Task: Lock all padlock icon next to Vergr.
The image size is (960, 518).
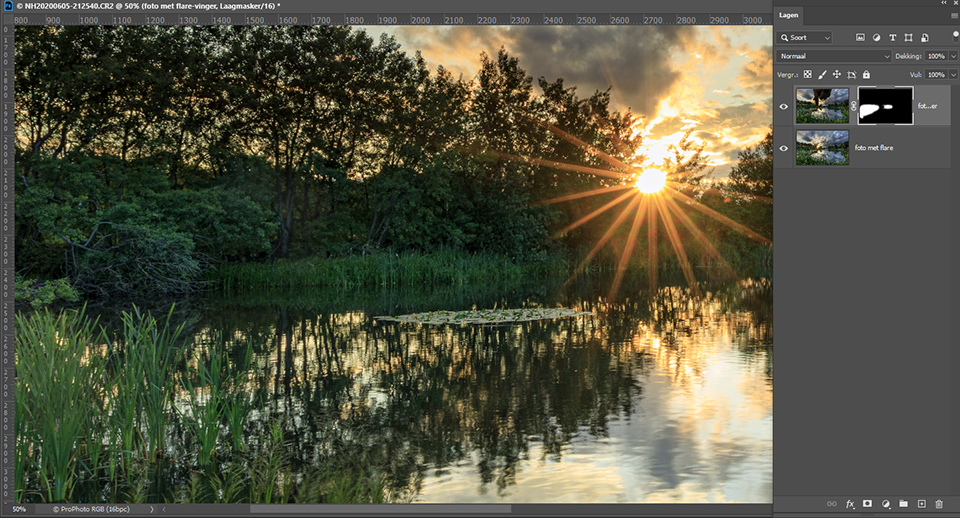Action: click(x=866, y=75)
